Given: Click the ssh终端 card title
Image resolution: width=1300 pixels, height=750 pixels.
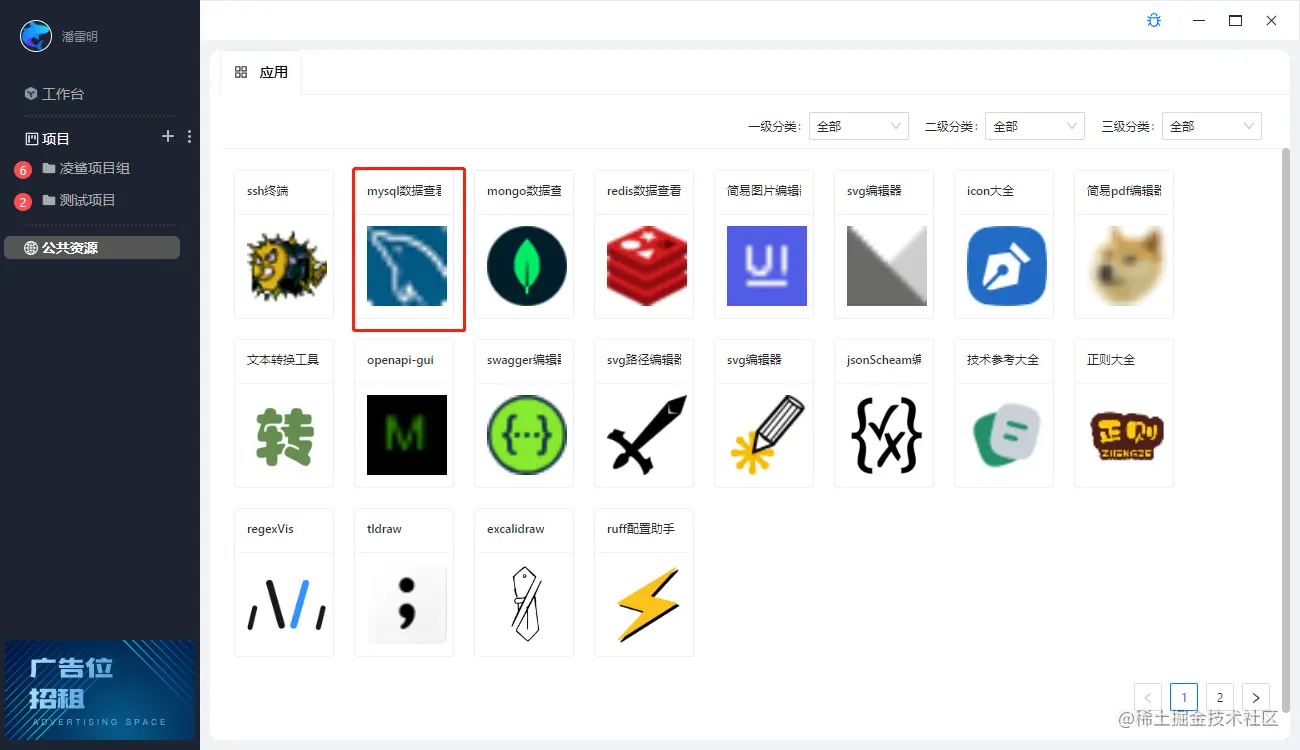Looking at the screenshot, I should (x=268, y=190).
